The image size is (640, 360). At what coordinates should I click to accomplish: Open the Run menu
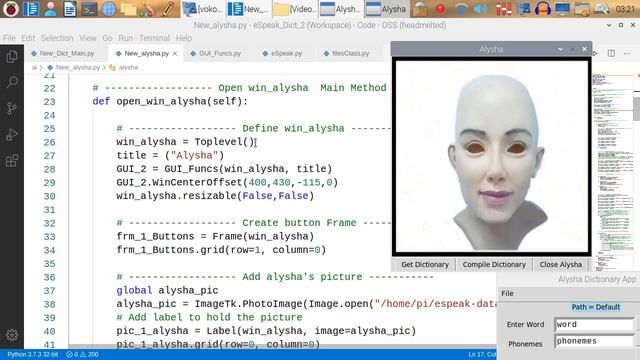pyautogui.click(x=126, y=38)
